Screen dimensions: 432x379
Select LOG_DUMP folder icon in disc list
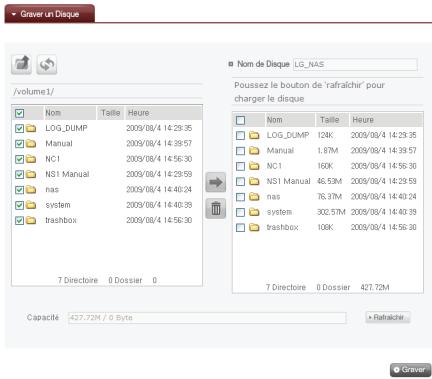(x=254, y=135)
